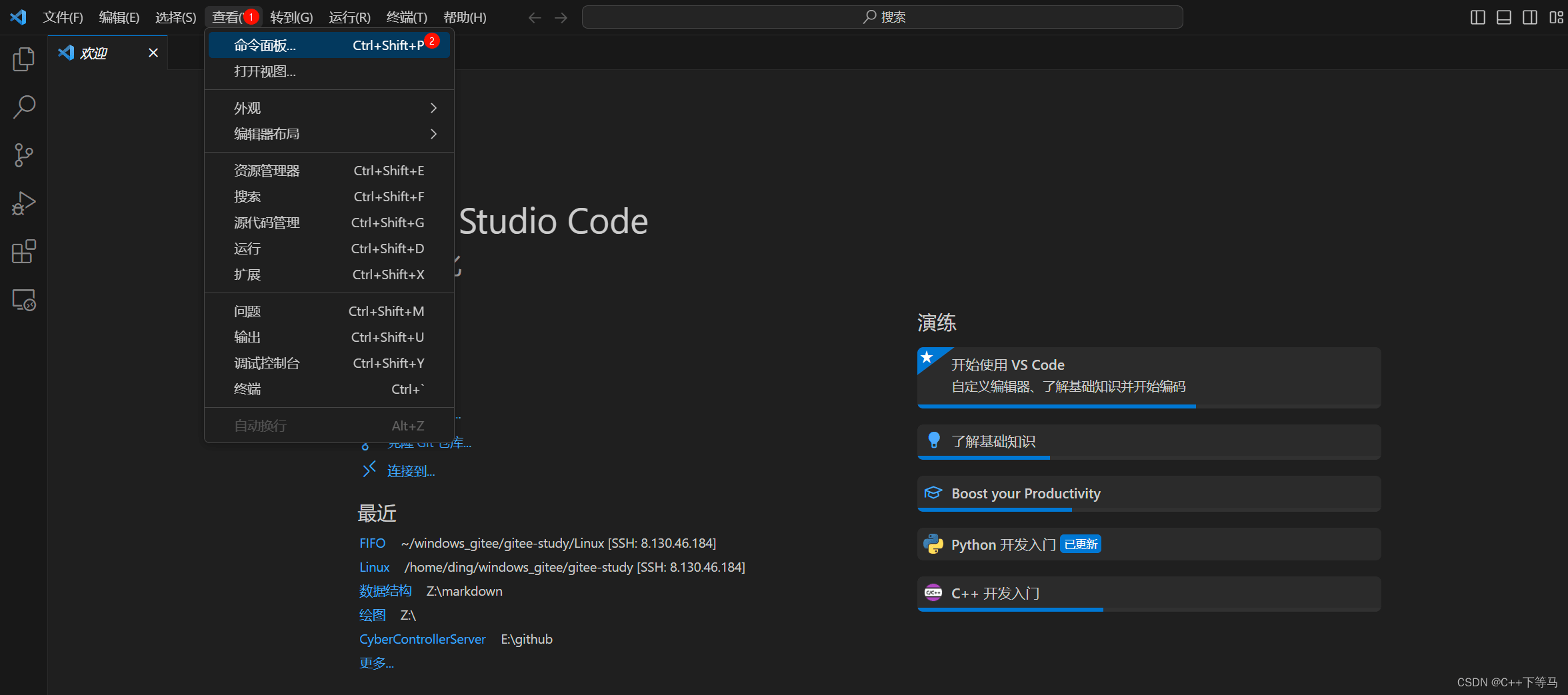This screenshot has width=1568, height=695.
Task: Select 输出 menu entry
Action: 329,337
